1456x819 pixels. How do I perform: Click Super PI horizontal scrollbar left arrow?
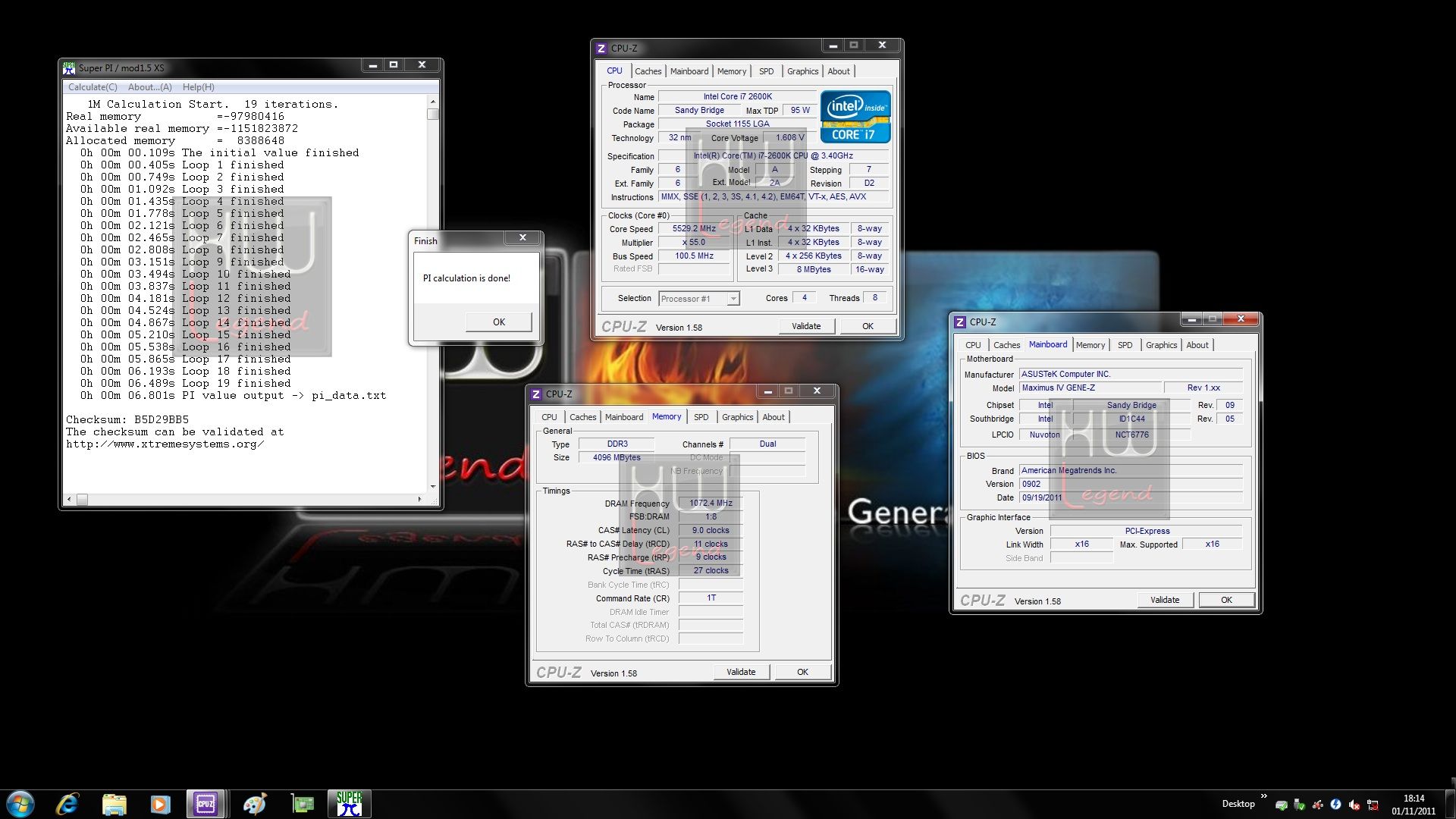tap(69, 500)
